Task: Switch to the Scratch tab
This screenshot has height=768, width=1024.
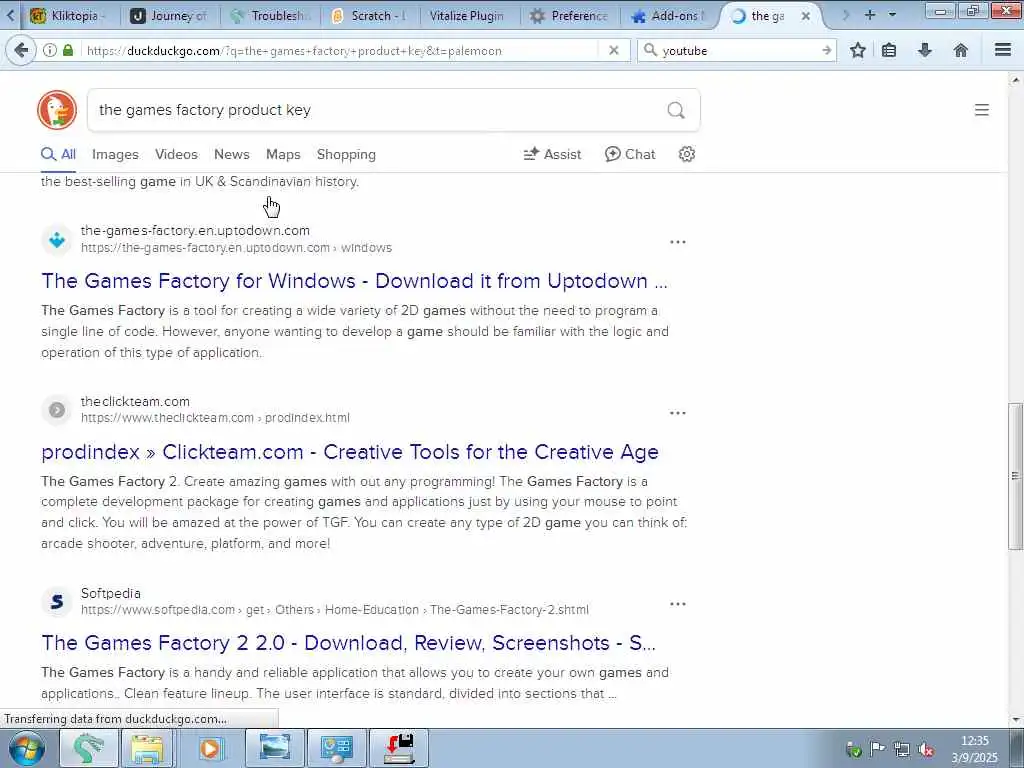Action: point(370,16)
